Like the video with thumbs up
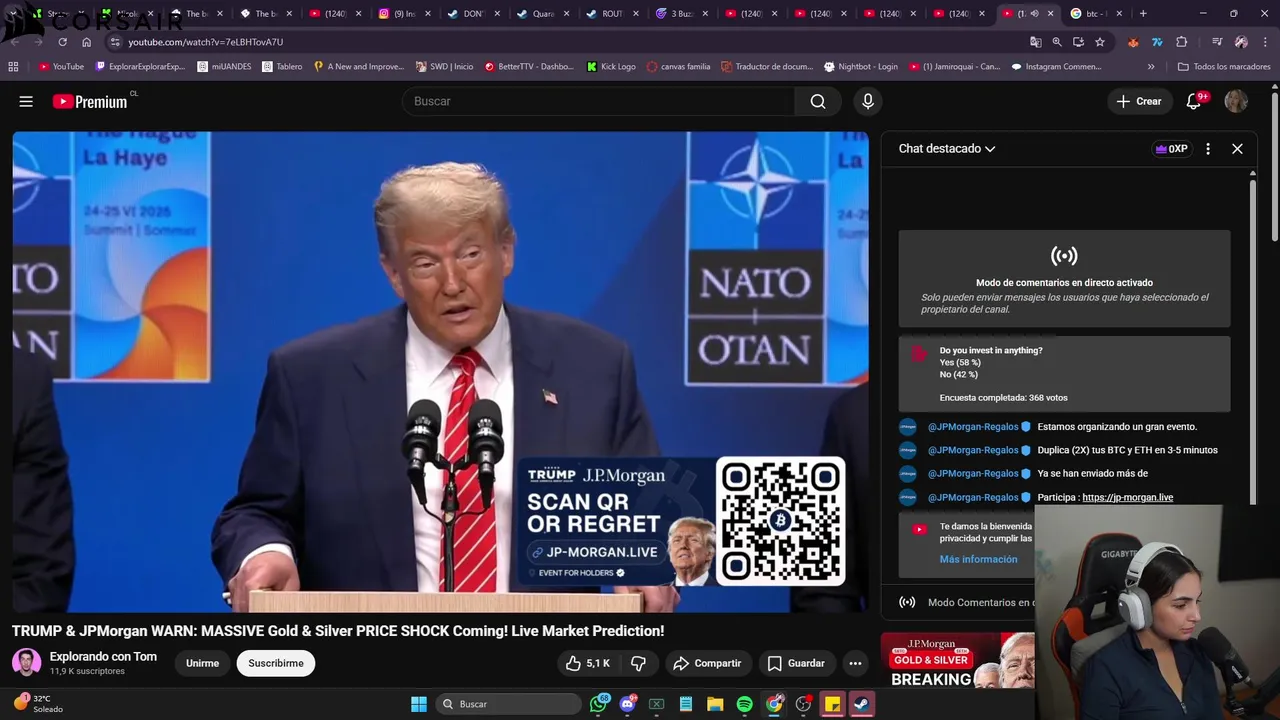 [x=587, y=663]
